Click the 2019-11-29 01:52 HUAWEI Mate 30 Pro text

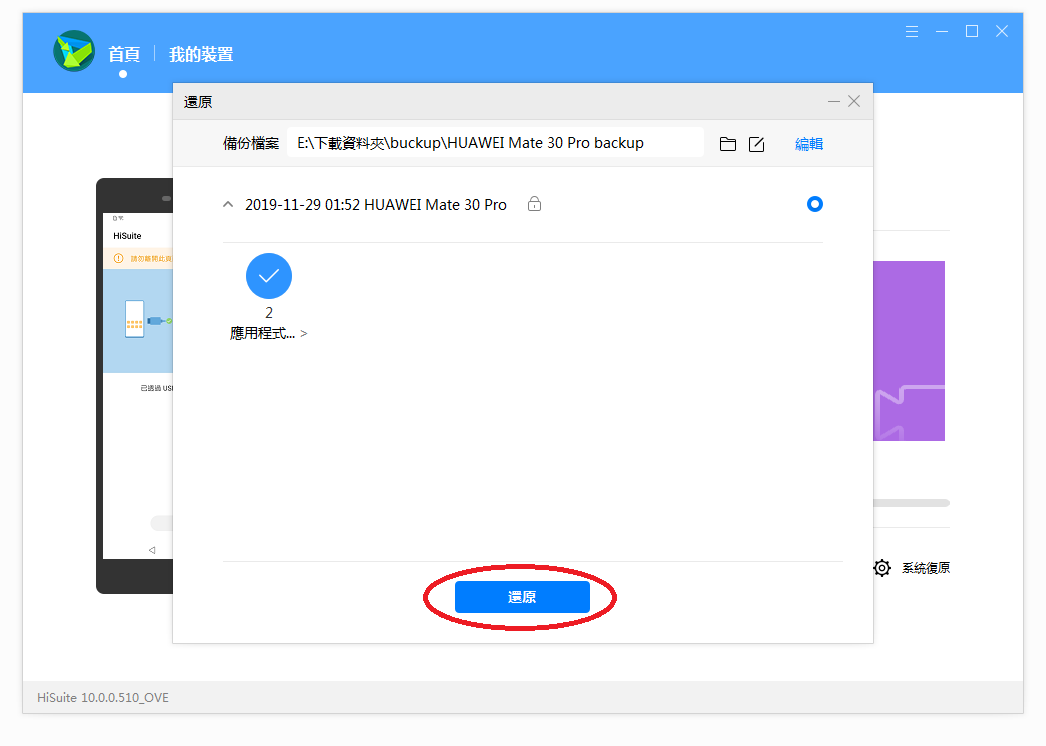[x=376, y=205]
